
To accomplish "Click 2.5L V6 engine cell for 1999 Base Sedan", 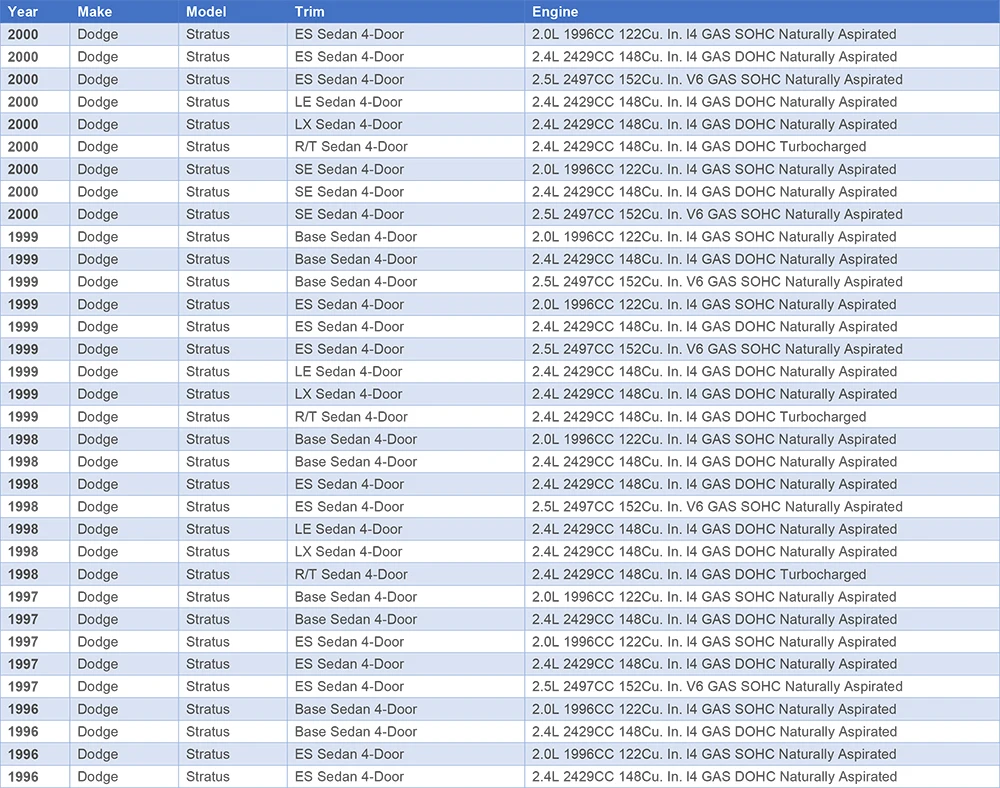I will click(762, 282).
